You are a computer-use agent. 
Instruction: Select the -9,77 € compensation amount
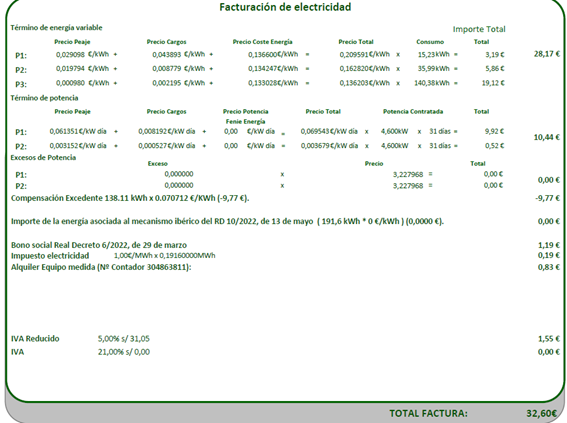coord(547,198)
